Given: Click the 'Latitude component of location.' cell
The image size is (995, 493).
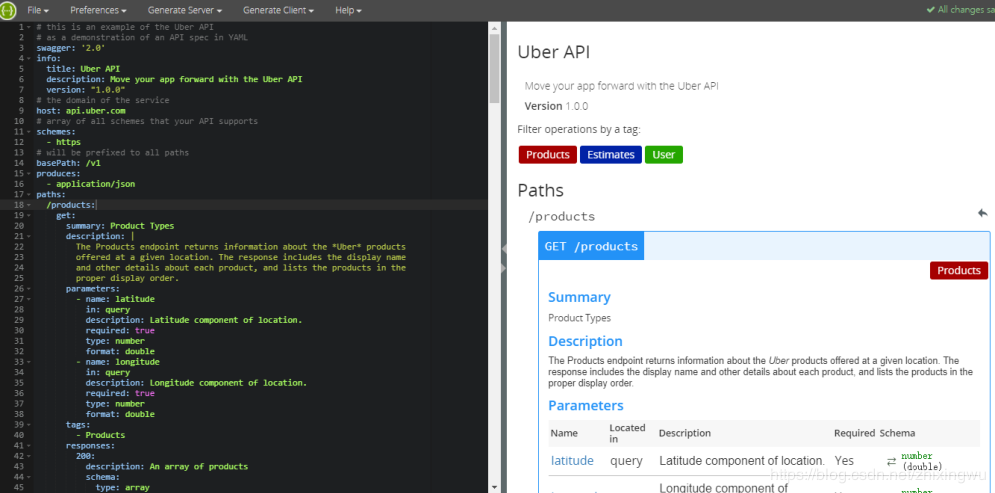Looking at the screenshot, I should coord(742,461).
